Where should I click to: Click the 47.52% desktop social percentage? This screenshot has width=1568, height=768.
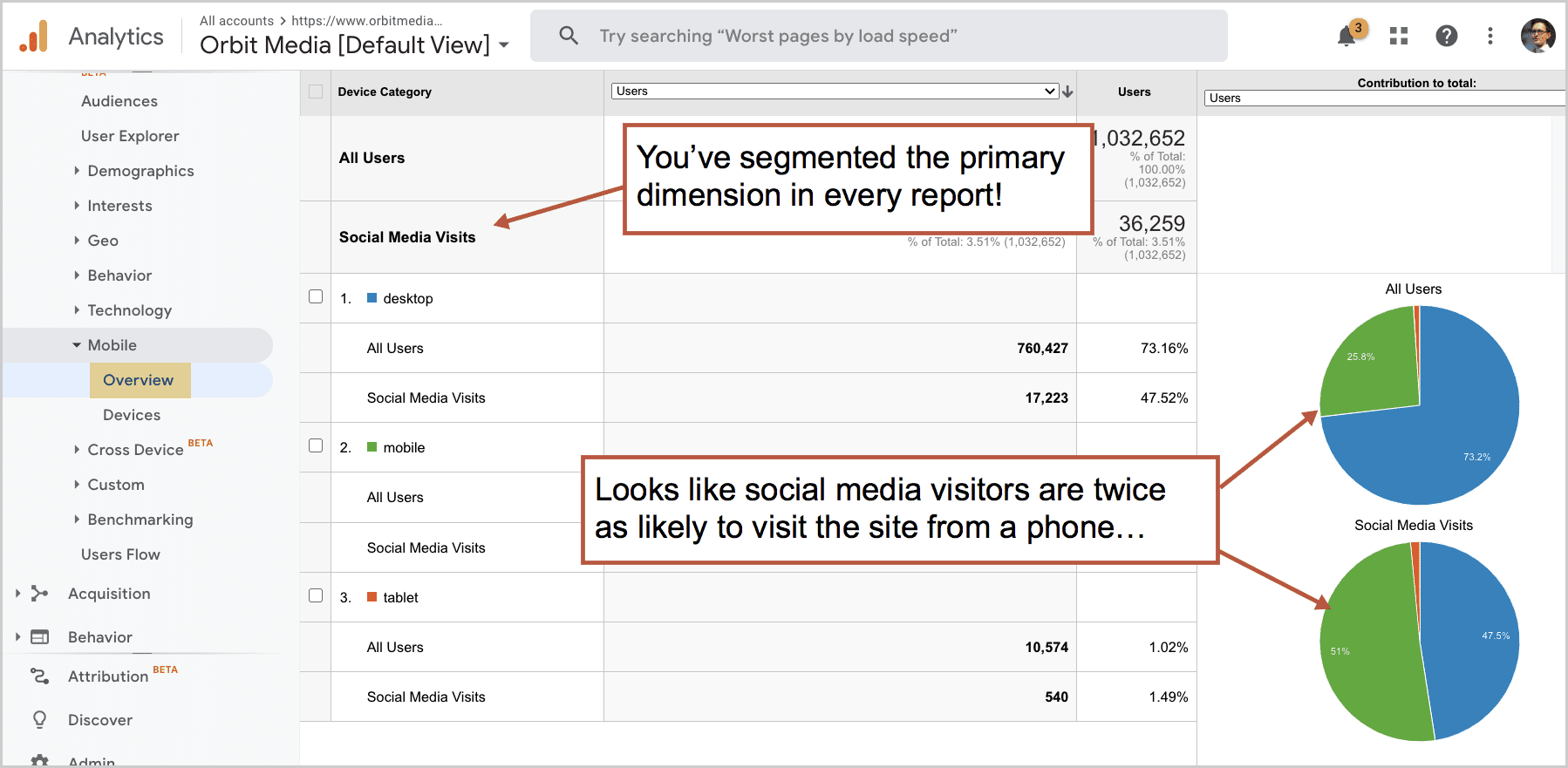[1164, 398]
